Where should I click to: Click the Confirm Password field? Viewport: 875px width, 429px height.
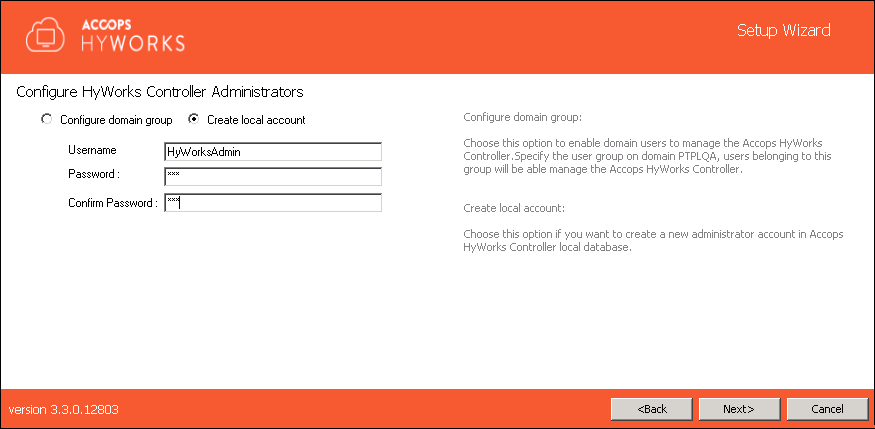[273, 203]
